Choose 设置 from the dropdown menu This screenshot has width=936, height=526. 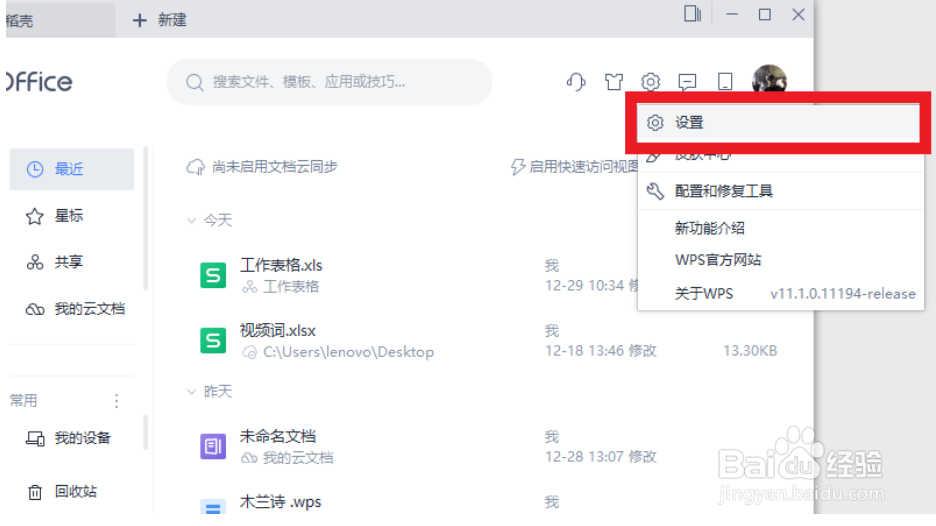click(x=778, y=123)
